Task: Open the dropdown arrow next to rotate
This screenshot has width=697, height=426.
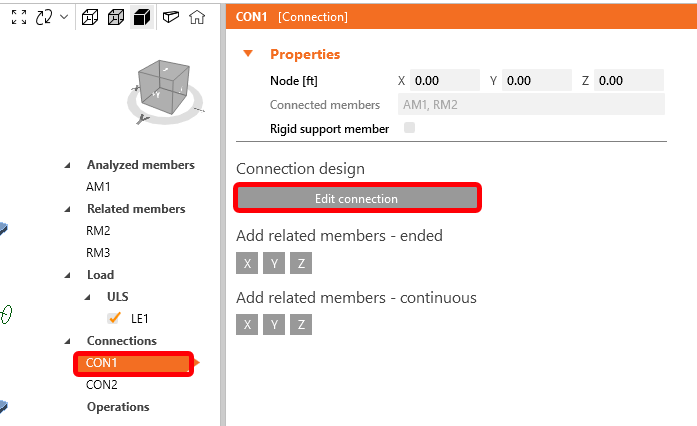Action: tap(64, 17)
